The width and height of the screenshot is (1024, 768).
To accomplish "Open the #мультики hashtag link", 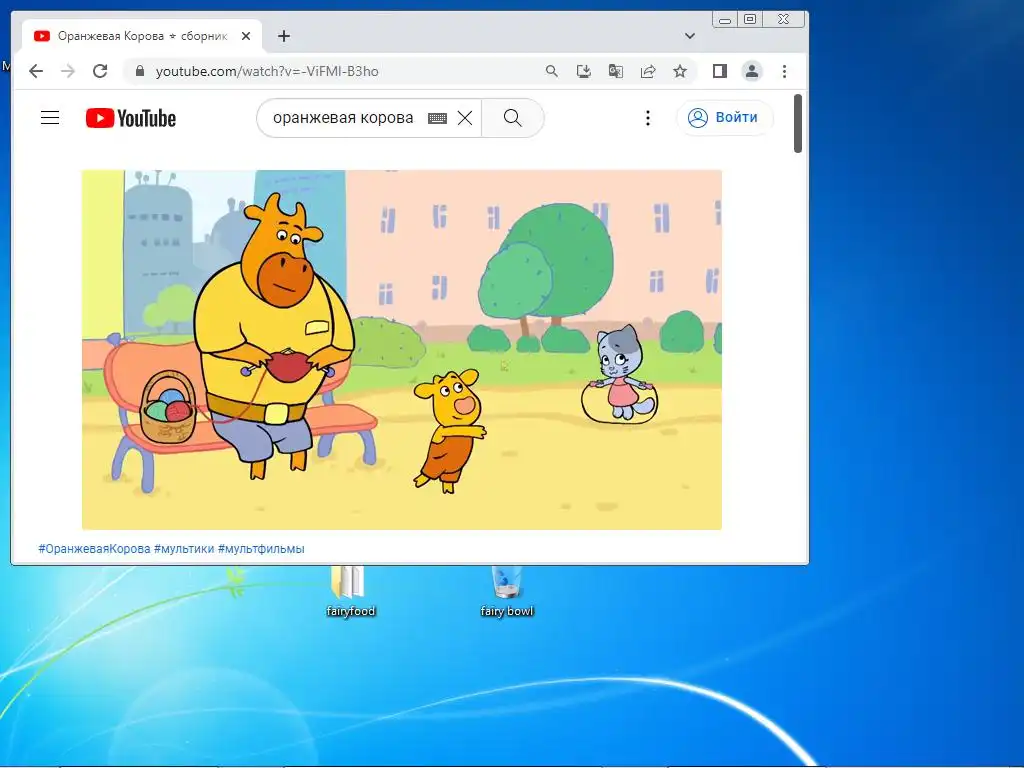I will pos(184,549).
